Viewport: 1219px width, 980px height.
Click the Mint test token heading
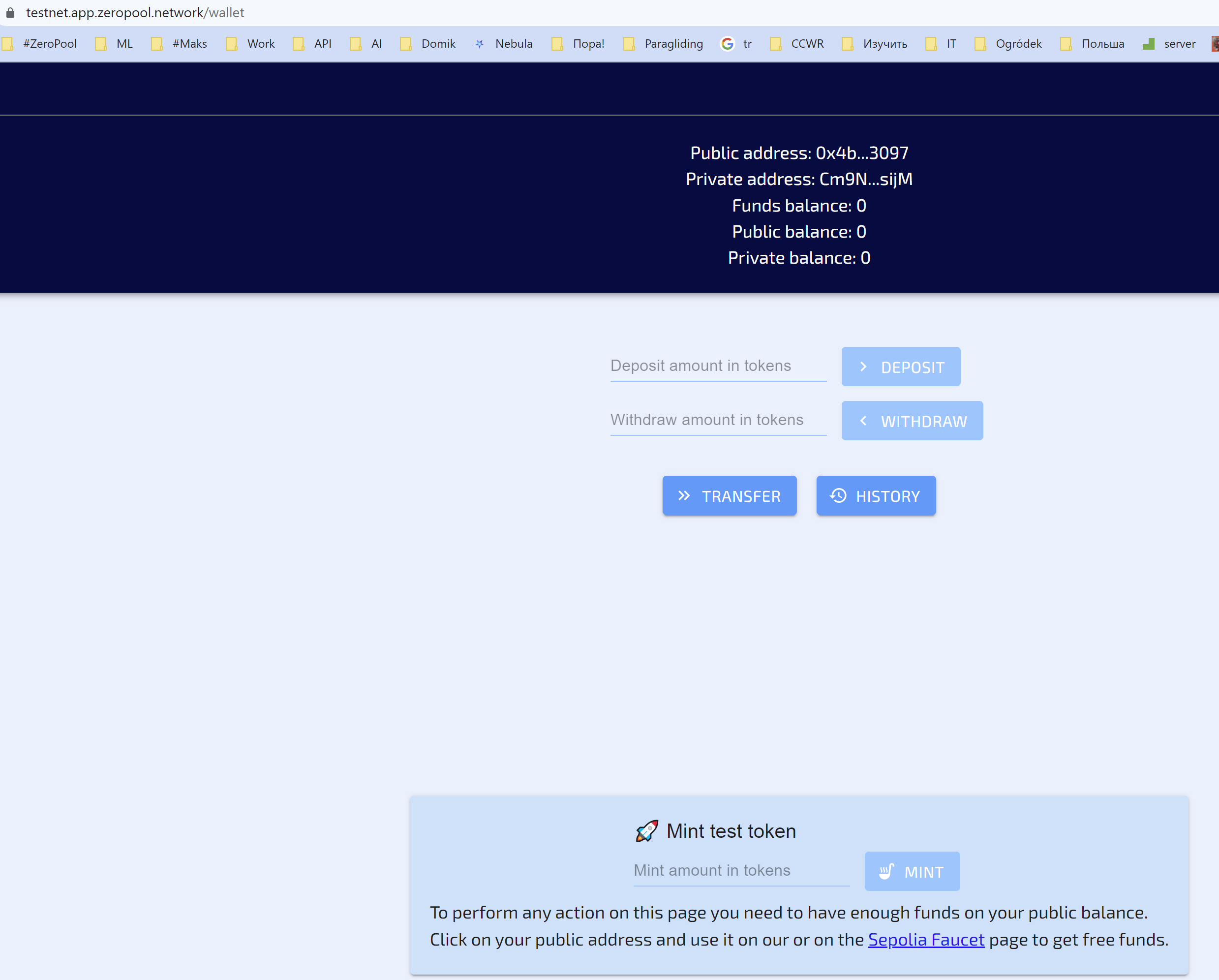[x=731, y=831]
